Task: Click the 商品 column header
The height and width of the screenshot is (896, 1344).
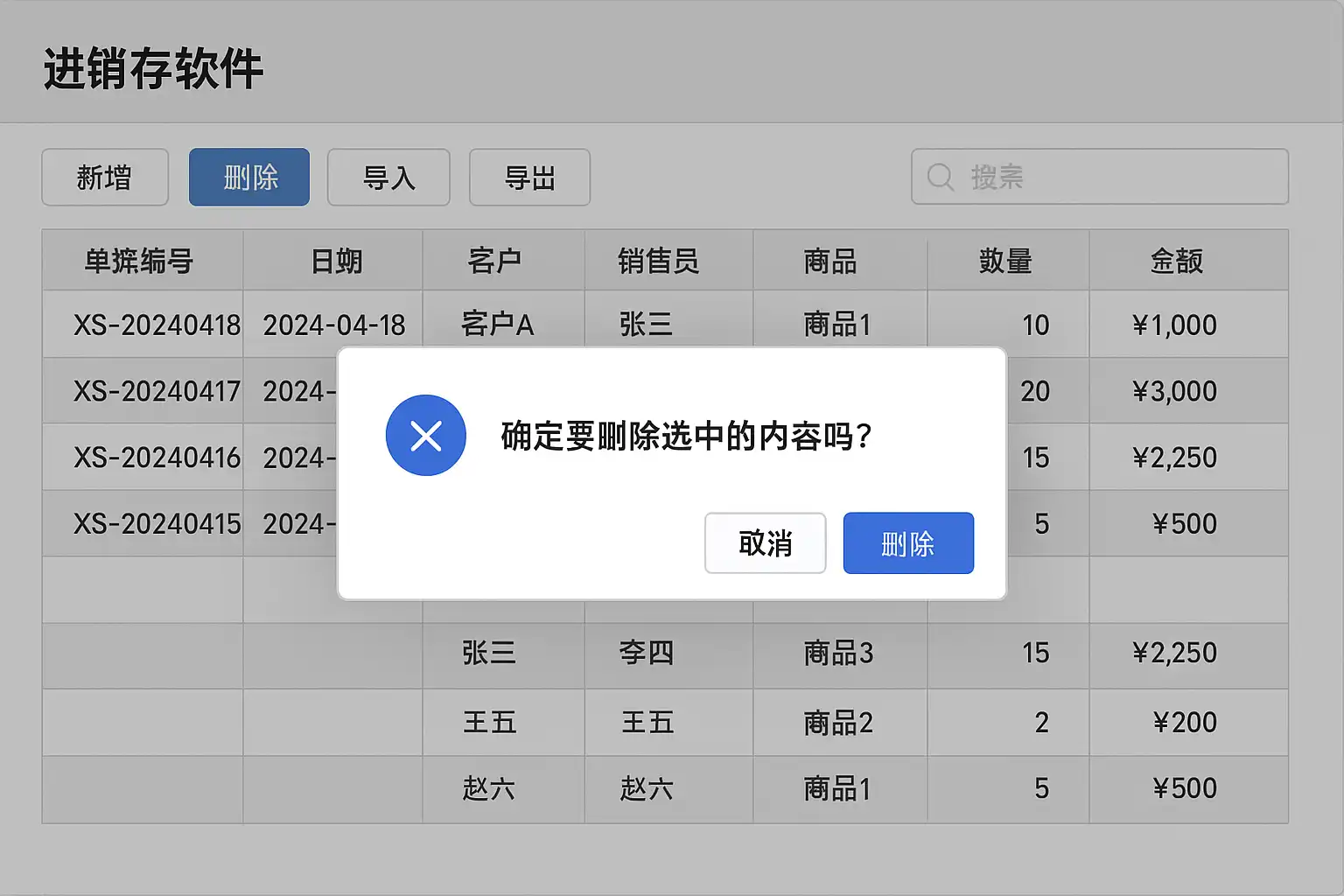Action: [829, 261]
